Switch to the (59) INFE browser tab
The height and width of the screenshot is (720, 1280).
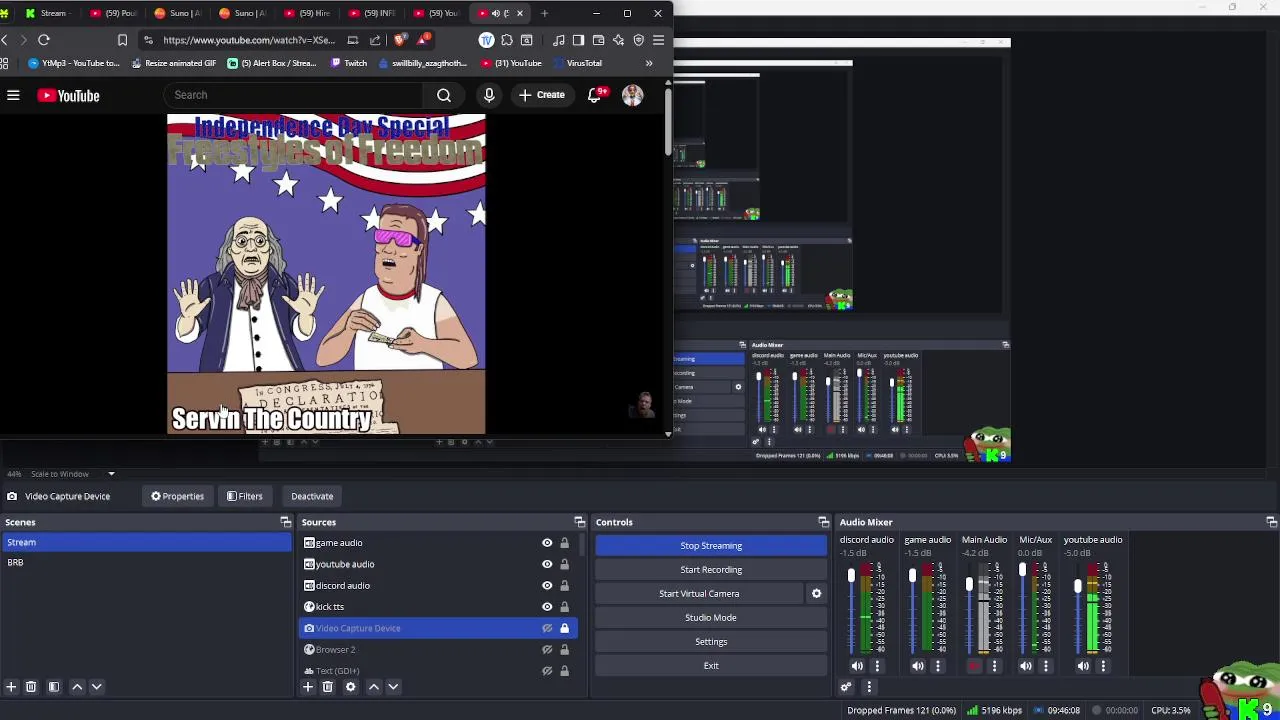tap(373, 13)
